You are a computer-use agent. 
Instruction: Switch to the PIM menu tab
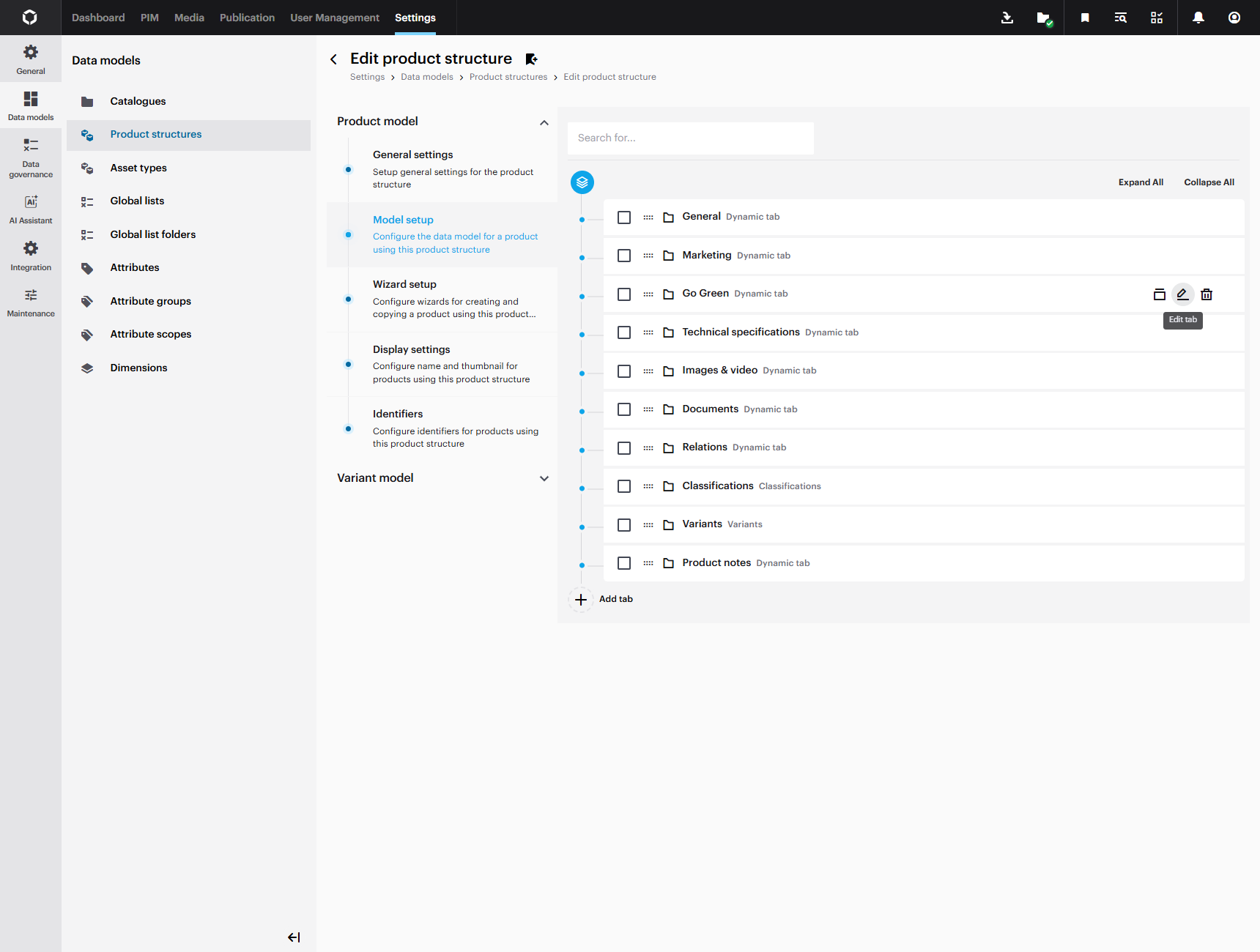[x=149, y=18]
